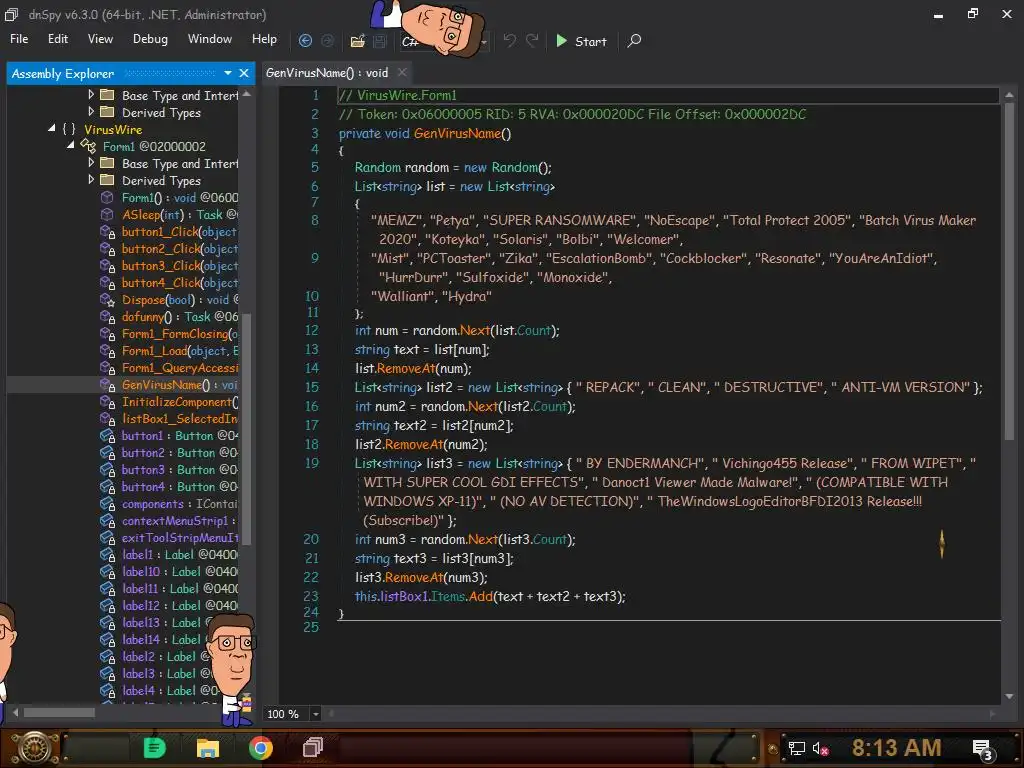Image resolution: width=1024 pixels, height=768 pixels.
Task: Click the label11 : Label field icon
Action: 107,588
